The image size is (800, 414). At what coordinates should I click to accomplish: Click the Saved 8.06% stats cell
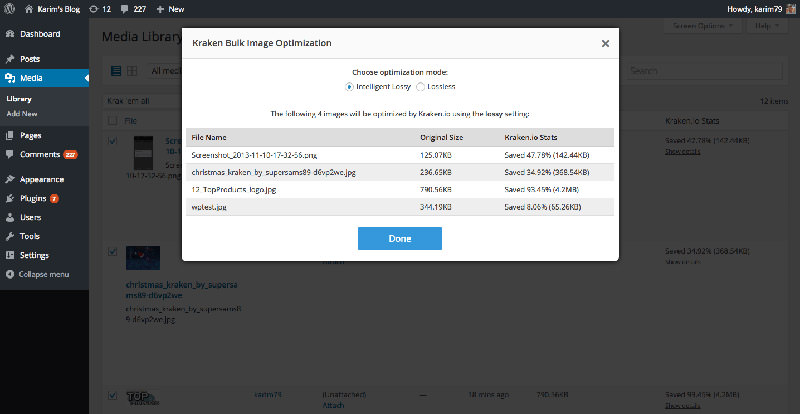pyautogui.click(x=543, y=207)
